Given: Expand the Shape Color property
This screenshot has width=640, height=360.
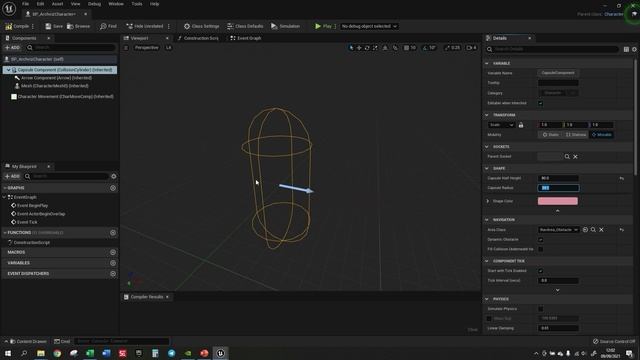Looking at the screenshot, I should click(x=488, y=201).
